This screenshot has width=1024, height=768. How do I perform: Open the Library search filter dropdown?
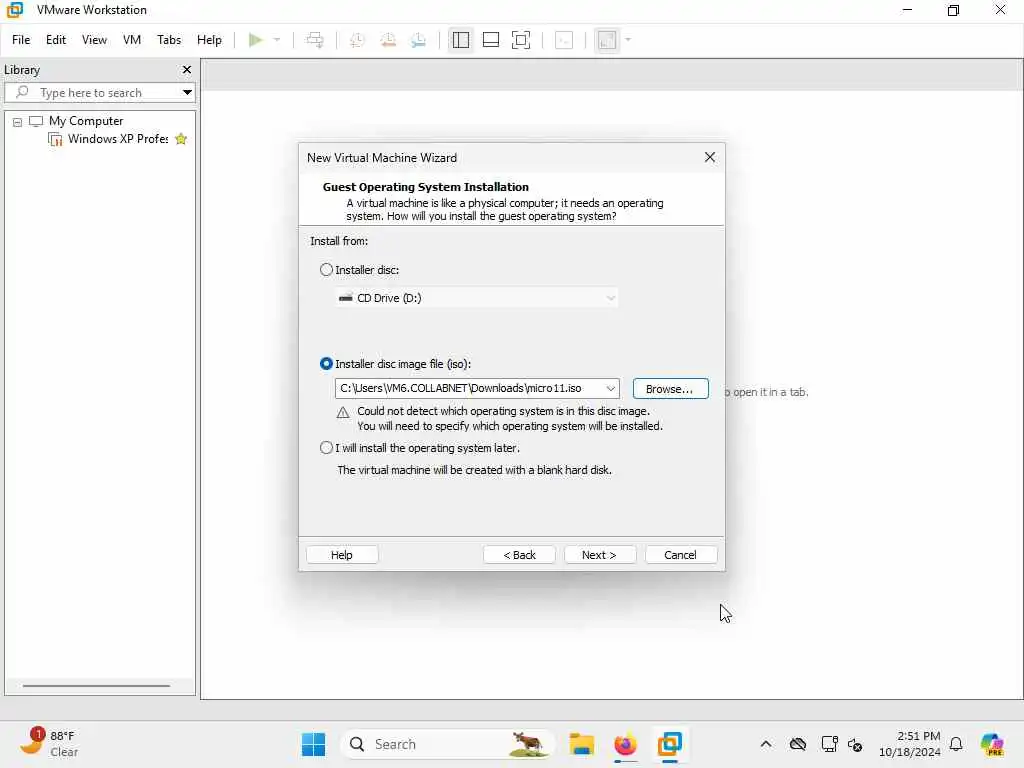[187, 92]
